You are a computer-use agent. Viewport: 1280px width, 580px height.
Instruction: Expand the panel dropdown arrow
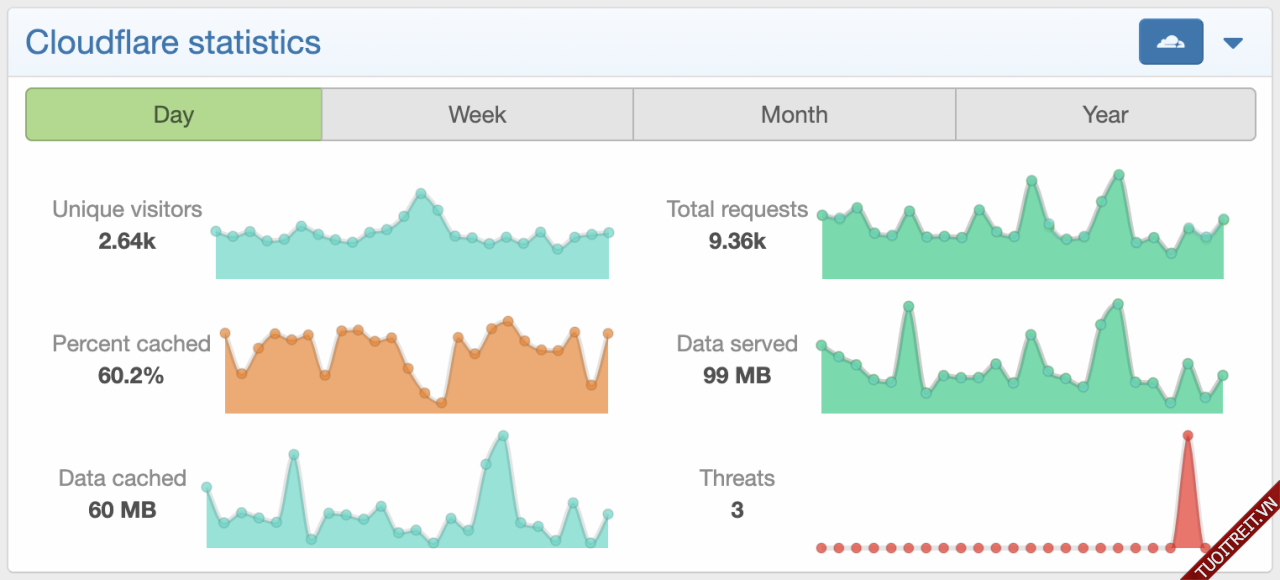pyautogui.click(x=1233, y=43)
